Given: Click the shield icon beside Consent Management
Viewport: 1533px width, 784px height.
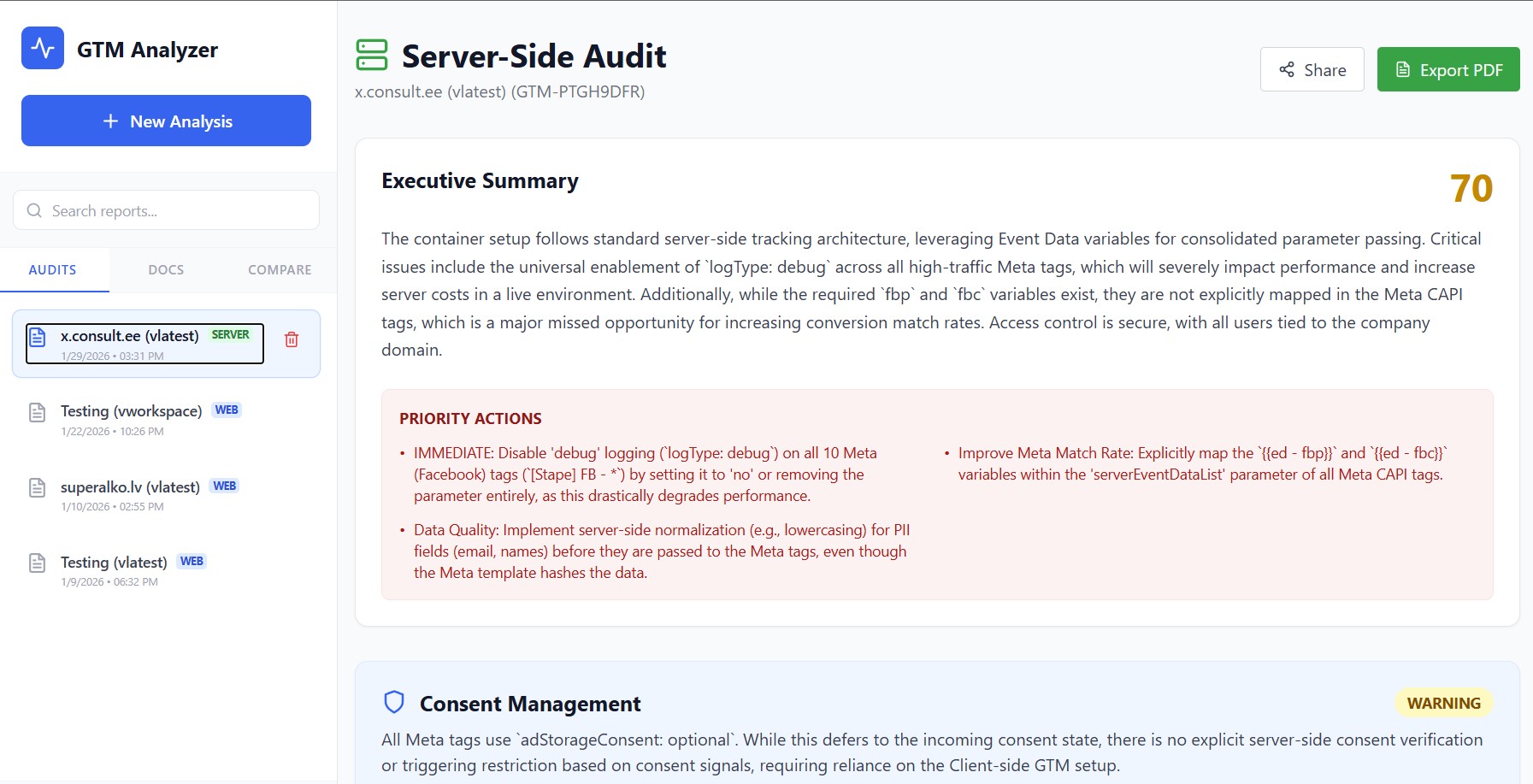Looking at the screenshot, I should (x=393, y=703).
